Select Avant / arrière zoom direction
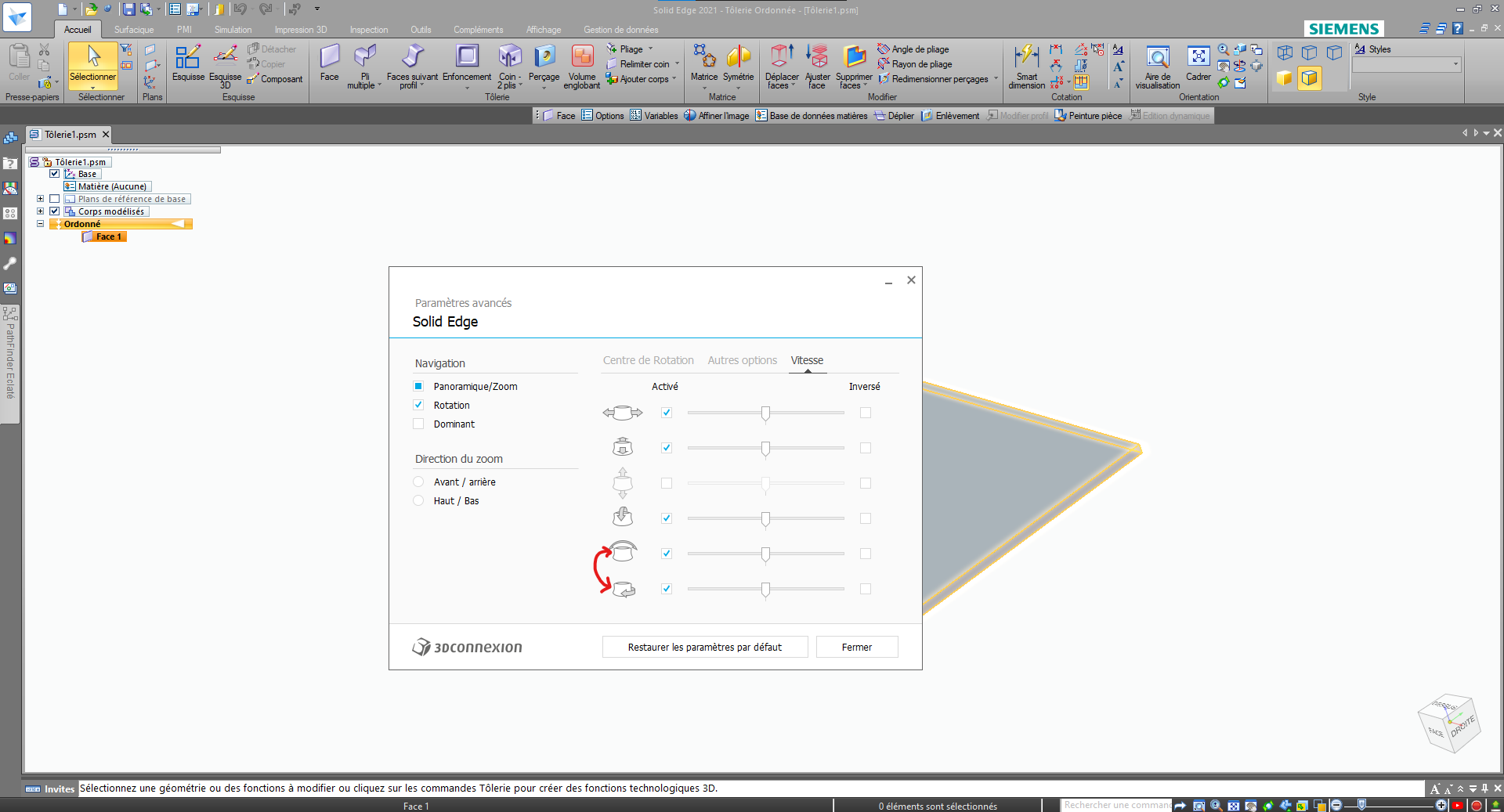 tap(418, 482)
